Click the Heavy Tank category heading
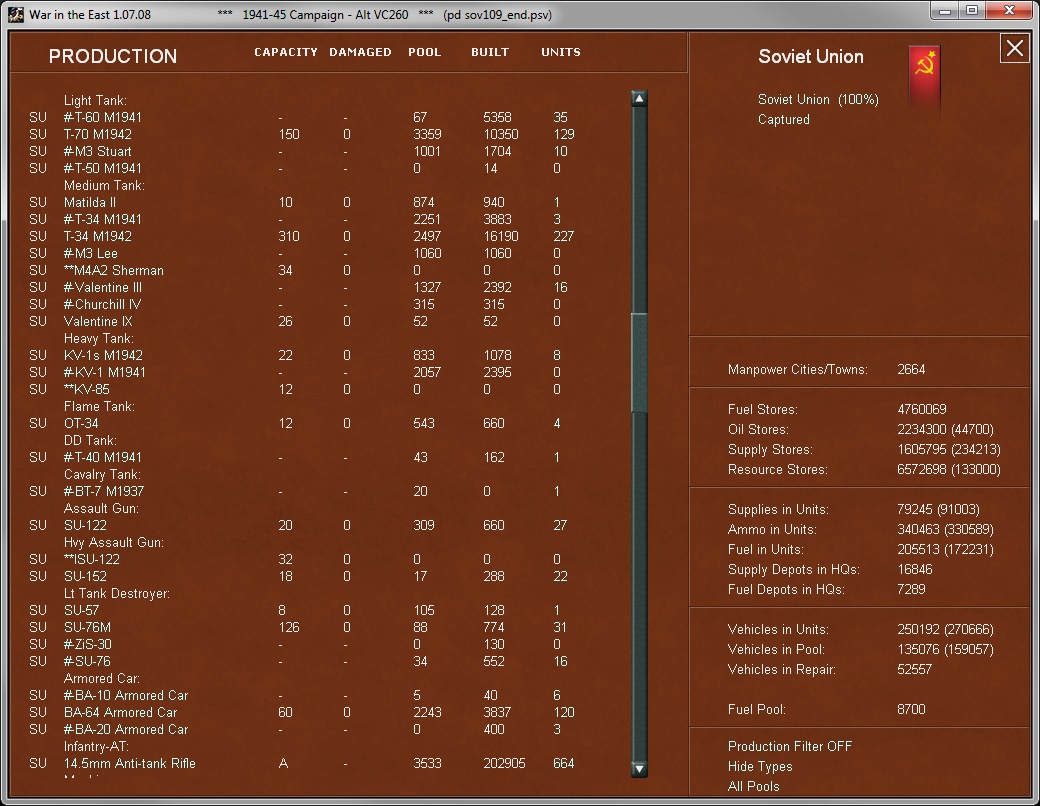Viewport: 1040px width, 806px height. pyautogui.click(x=99, y=338)
